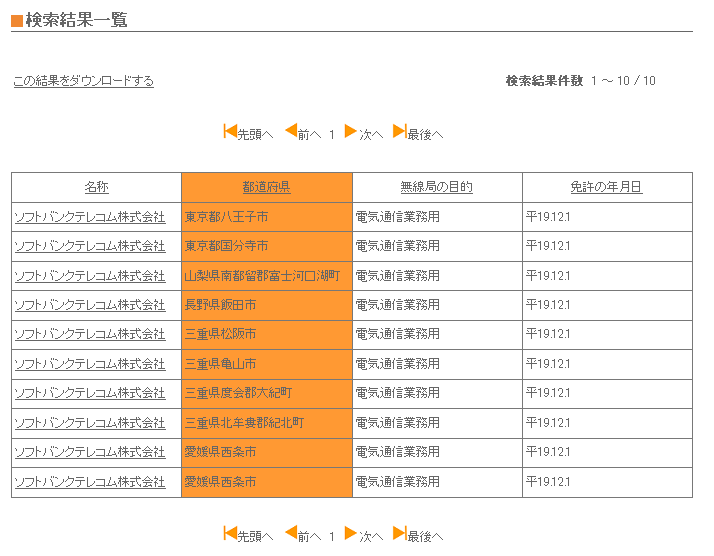Image resolution: width=714 pixels, height=556 pixels.
Task: Click the 三重県北牟婁郡紀北町 cell
Action: point(267,423)
